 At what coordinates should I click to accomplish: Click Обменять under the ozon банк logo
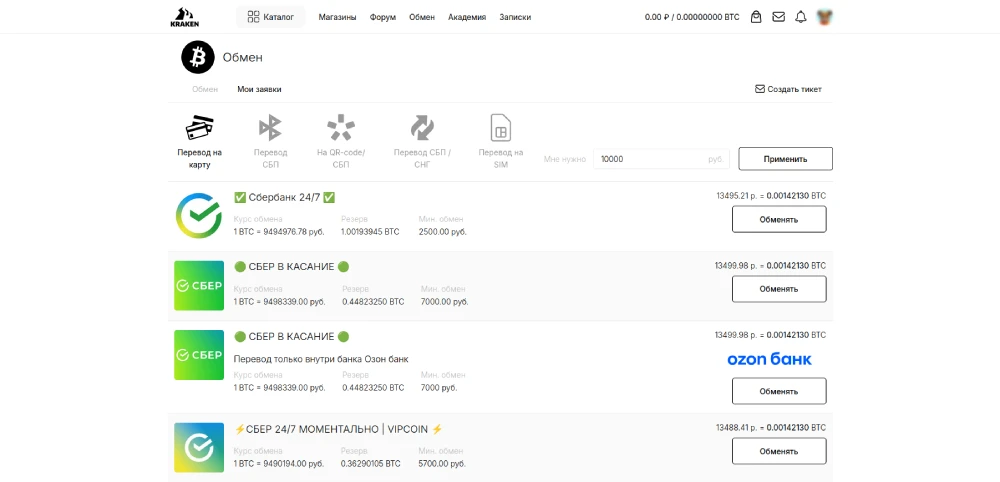(x=779, y=391)
